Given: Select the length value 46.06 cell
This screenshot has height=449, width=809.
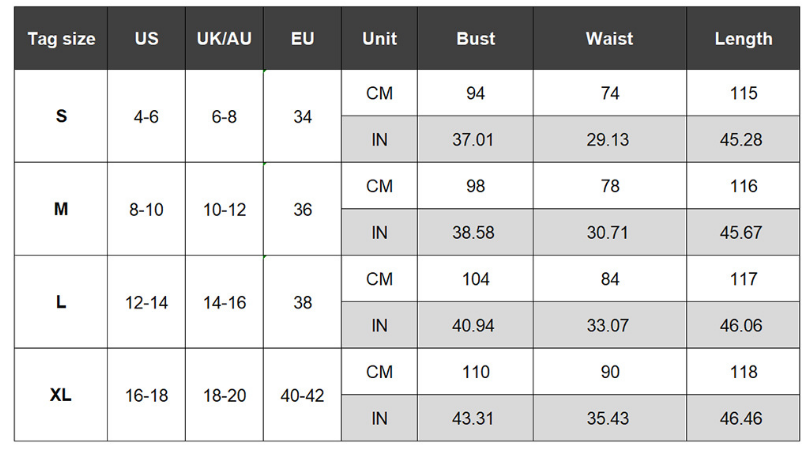Looking at the screenshot, I should tap(743, 326).
